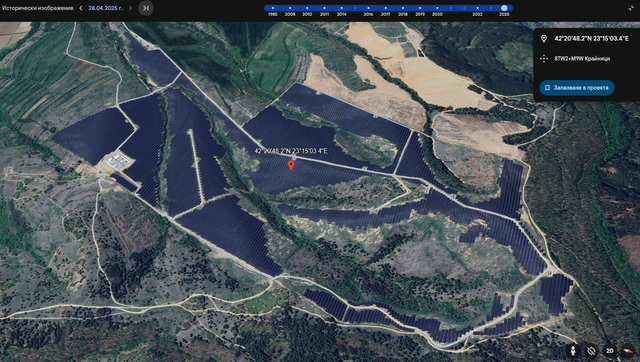Select the 2008 timeline point
Image resolution: width=640 pixels, height=362 pixels.
pyautogui.click(x=290, y=8)
